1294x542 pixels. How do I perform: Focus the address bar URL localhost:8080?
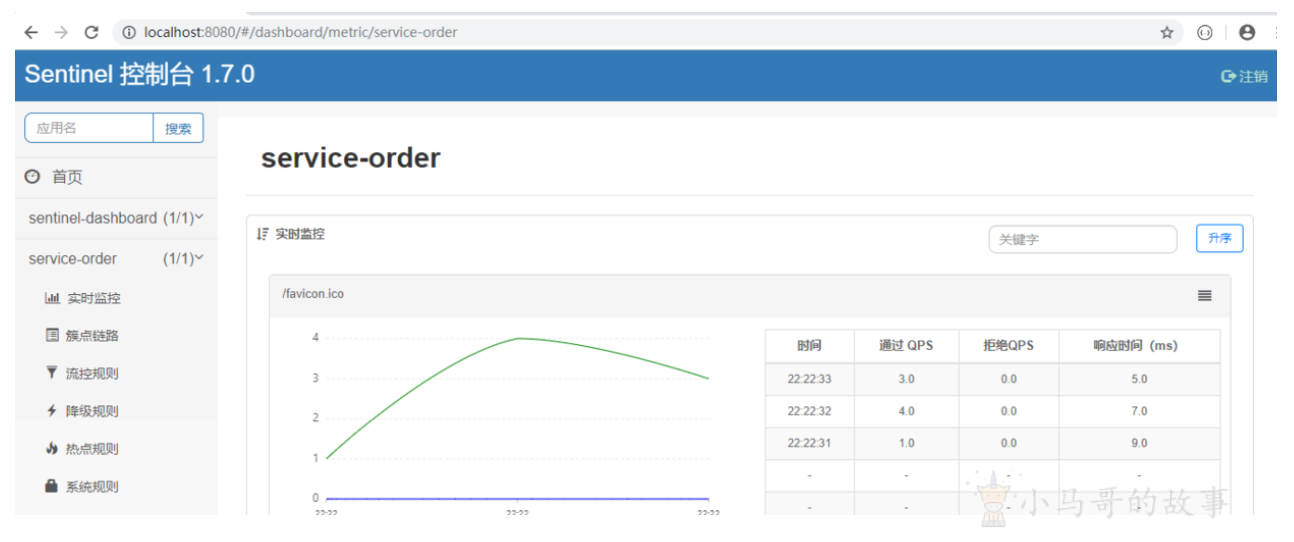click(x=301, y=32)
